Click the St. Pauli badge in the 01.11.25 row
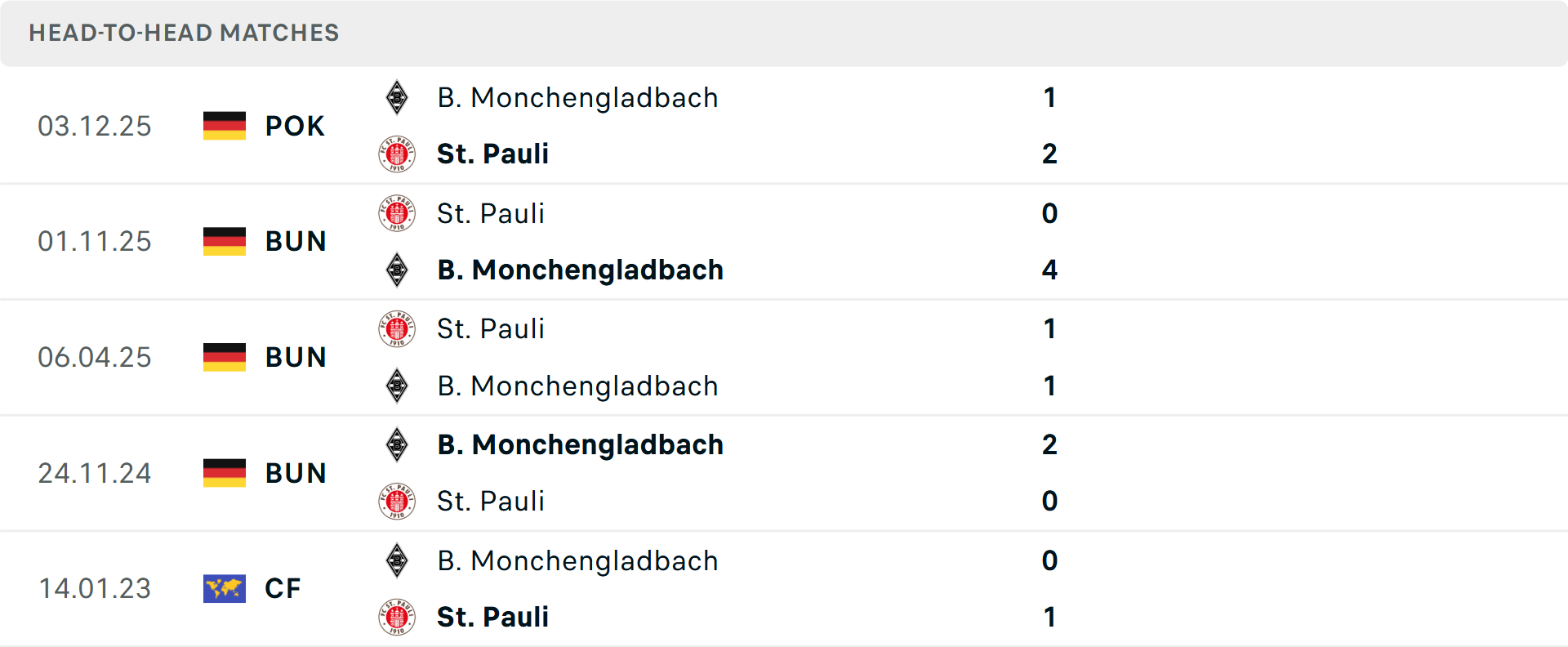Screen dimensions: 1568x647 click(397, 213)
